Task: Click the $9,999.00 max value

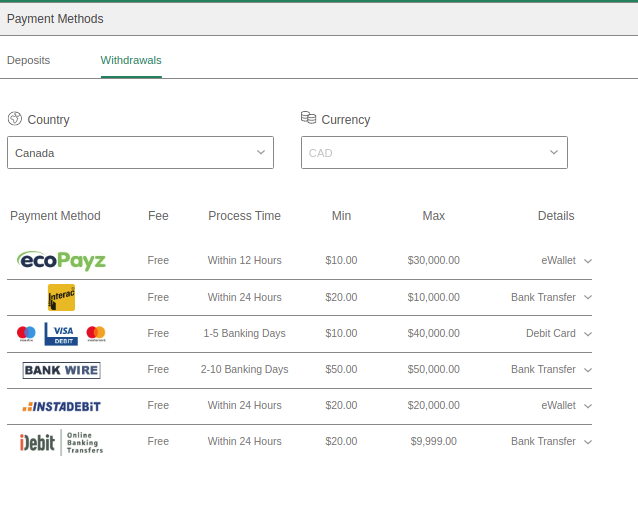Action: (x=434, y=441)
